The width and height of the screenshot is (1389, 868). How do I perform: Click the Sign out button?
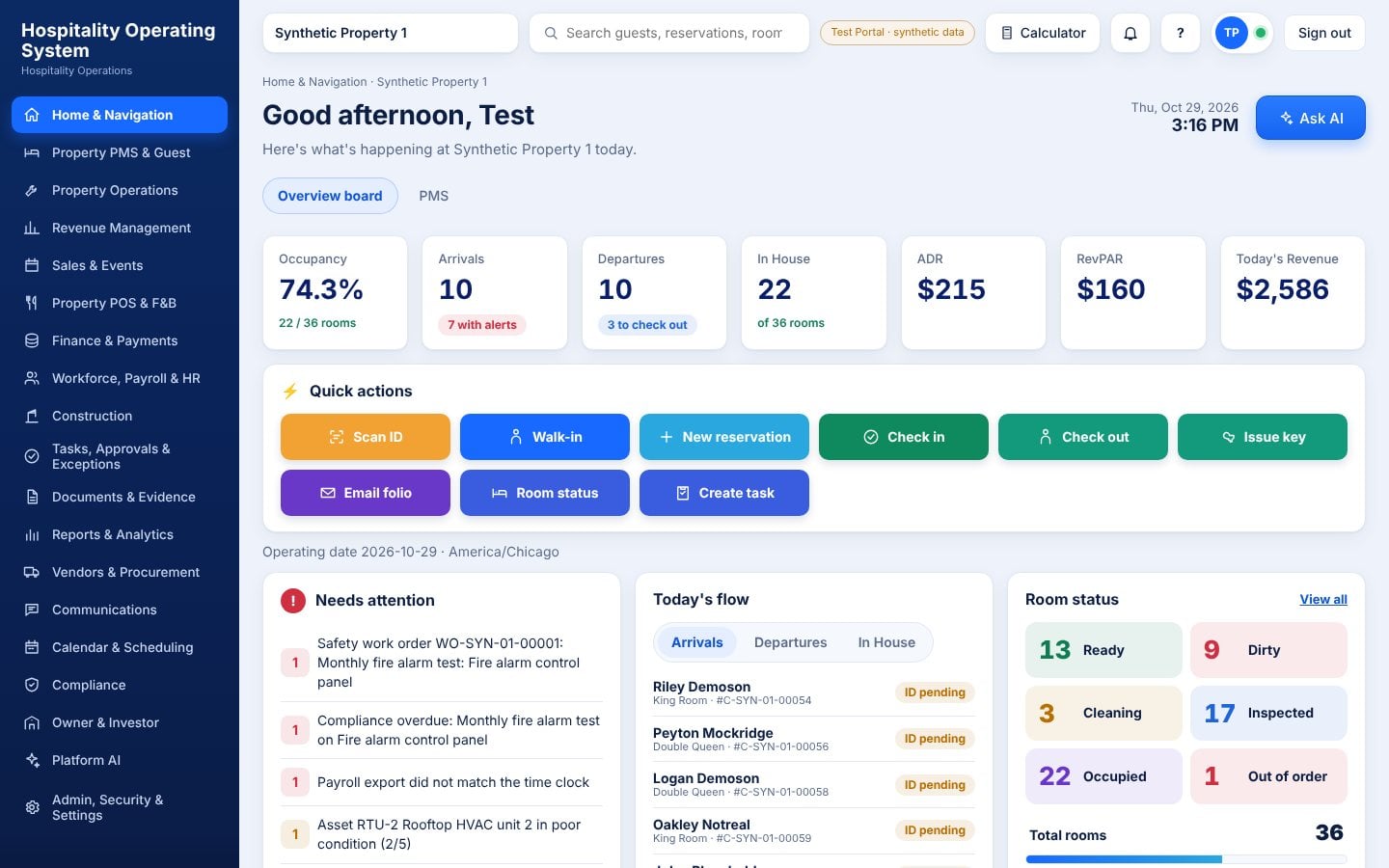pyautogui.click(x=1324, y=33)
